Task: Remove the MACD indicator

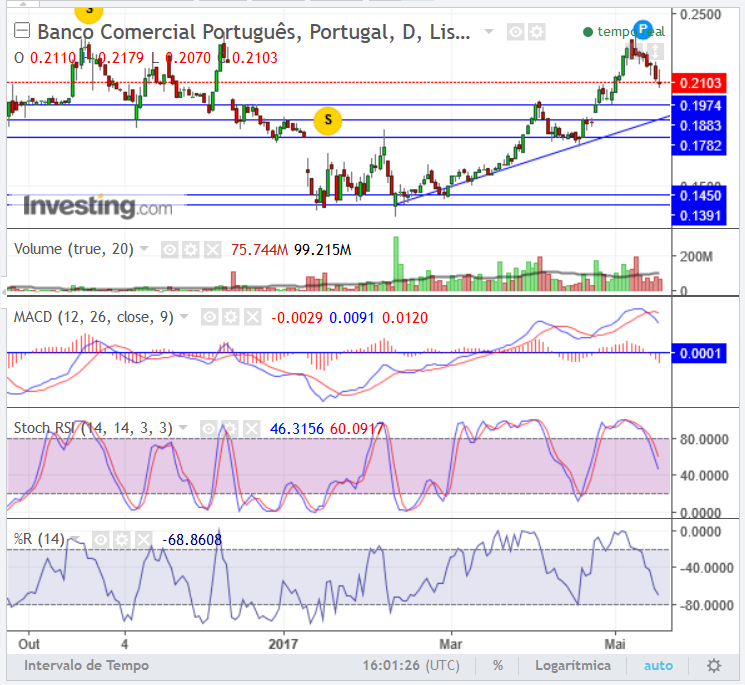Action: (x=253, y=317)
